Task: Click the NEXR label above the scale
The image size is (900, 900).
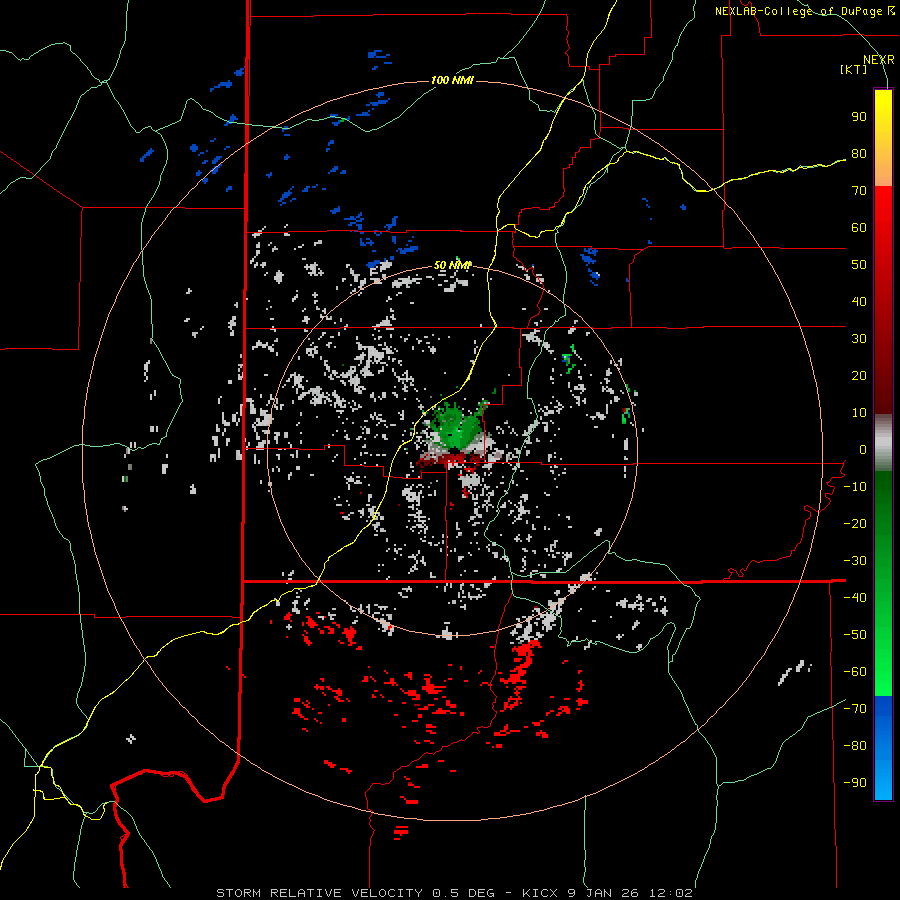Action: click(878, 60)
